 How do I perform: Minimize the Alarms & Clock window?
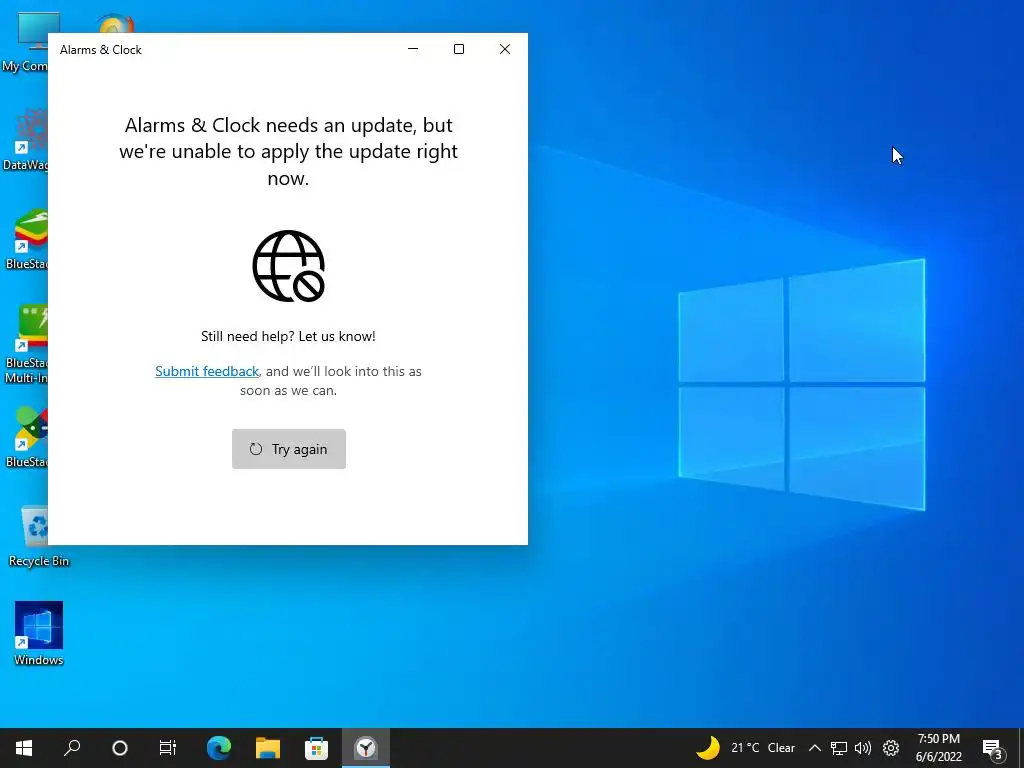point(413,49)
